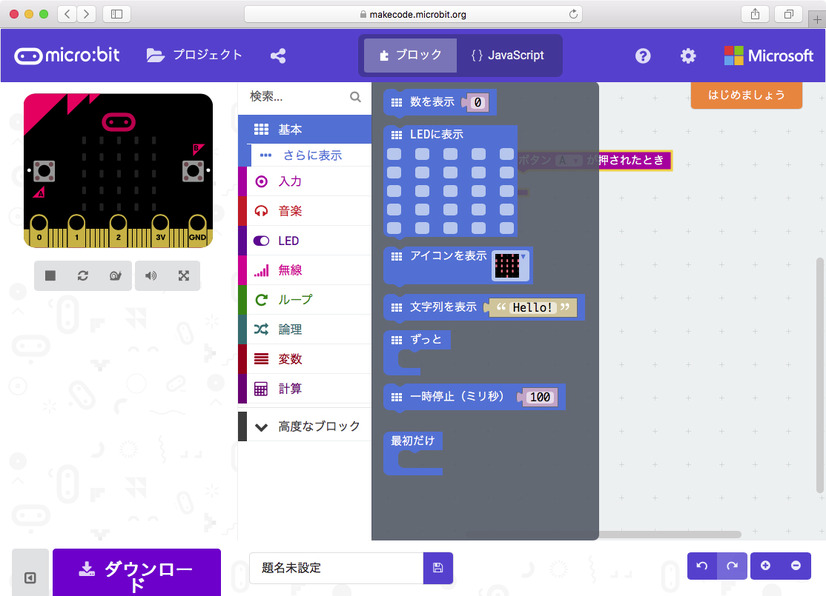Toggle top-left LED in LEDに表示 grid
The width and height of the screenshot is (826, 596).
pos(394,154)
